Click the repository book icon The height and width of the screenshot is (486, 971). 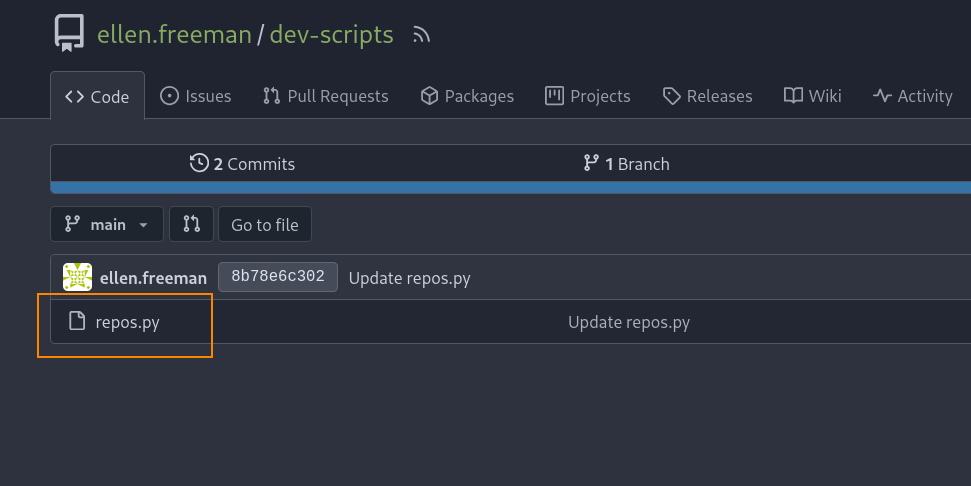pos(69,34)
